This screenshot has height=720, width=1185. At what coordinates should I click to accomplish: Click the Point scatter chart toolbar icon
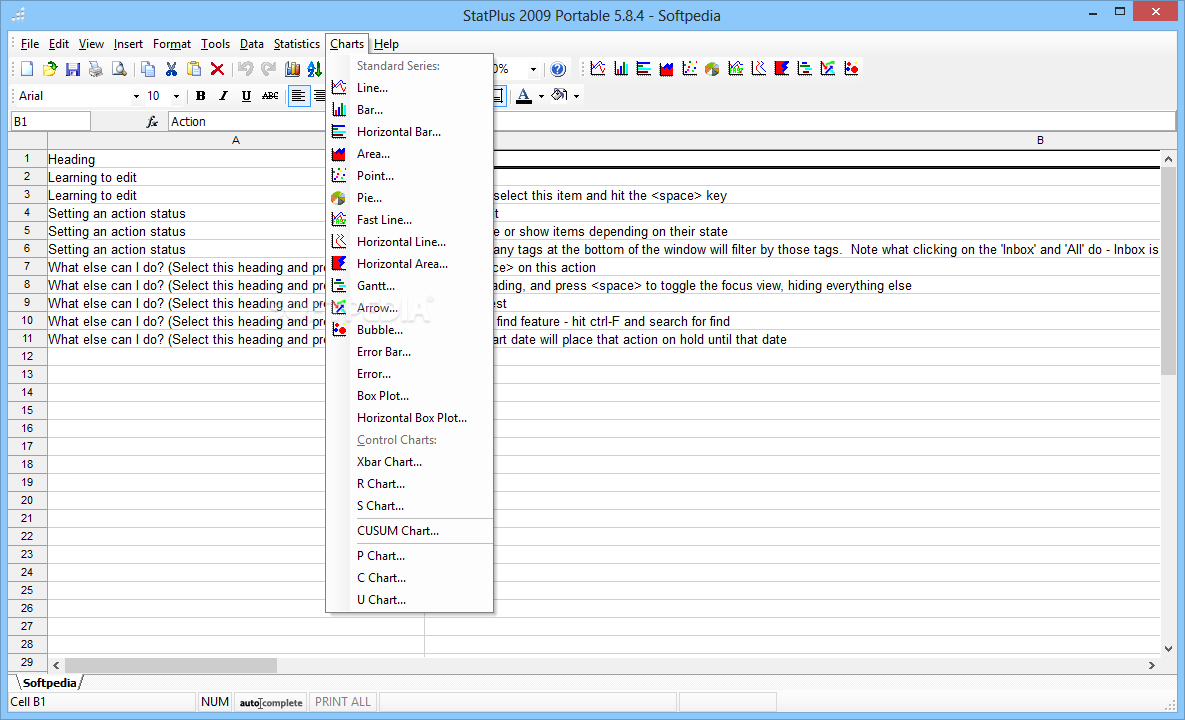689,69
